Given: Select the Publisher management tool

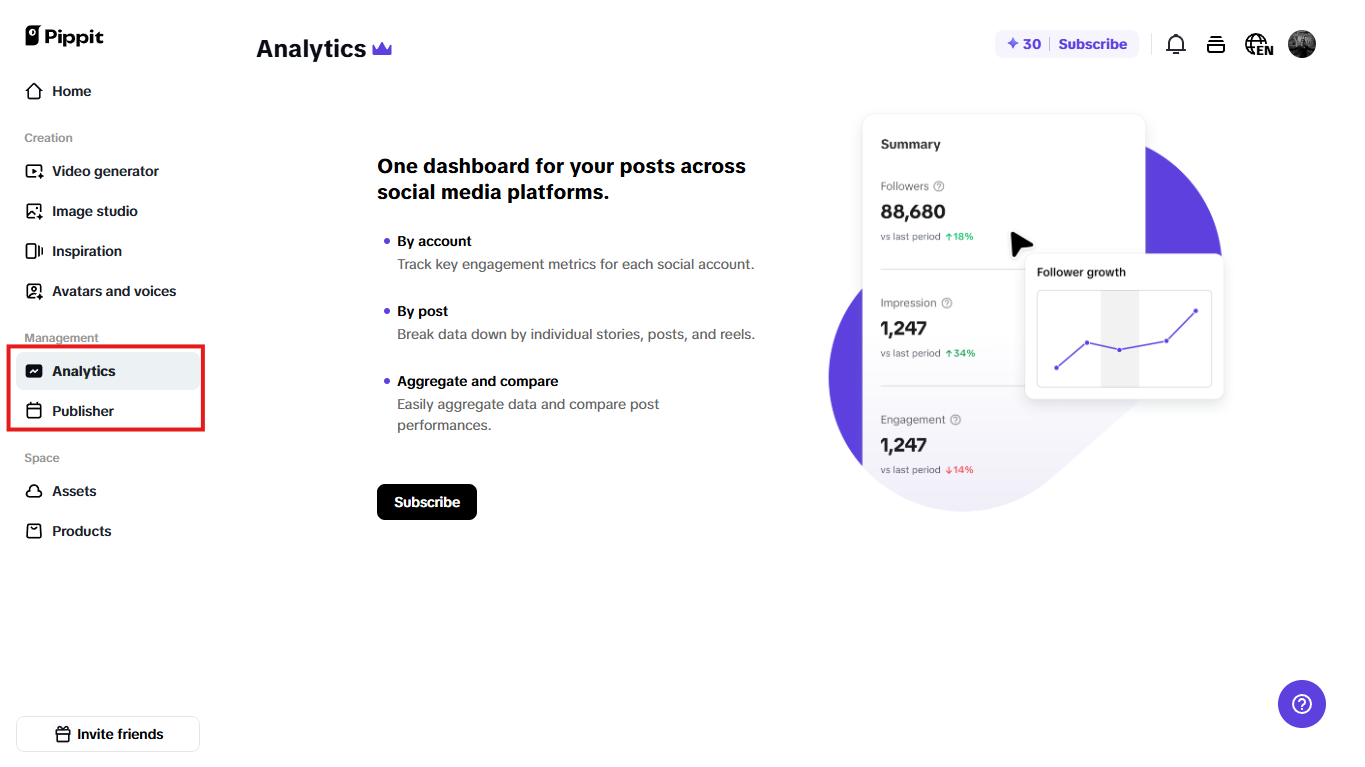Looking at the screenshot, I should [85, 410].
